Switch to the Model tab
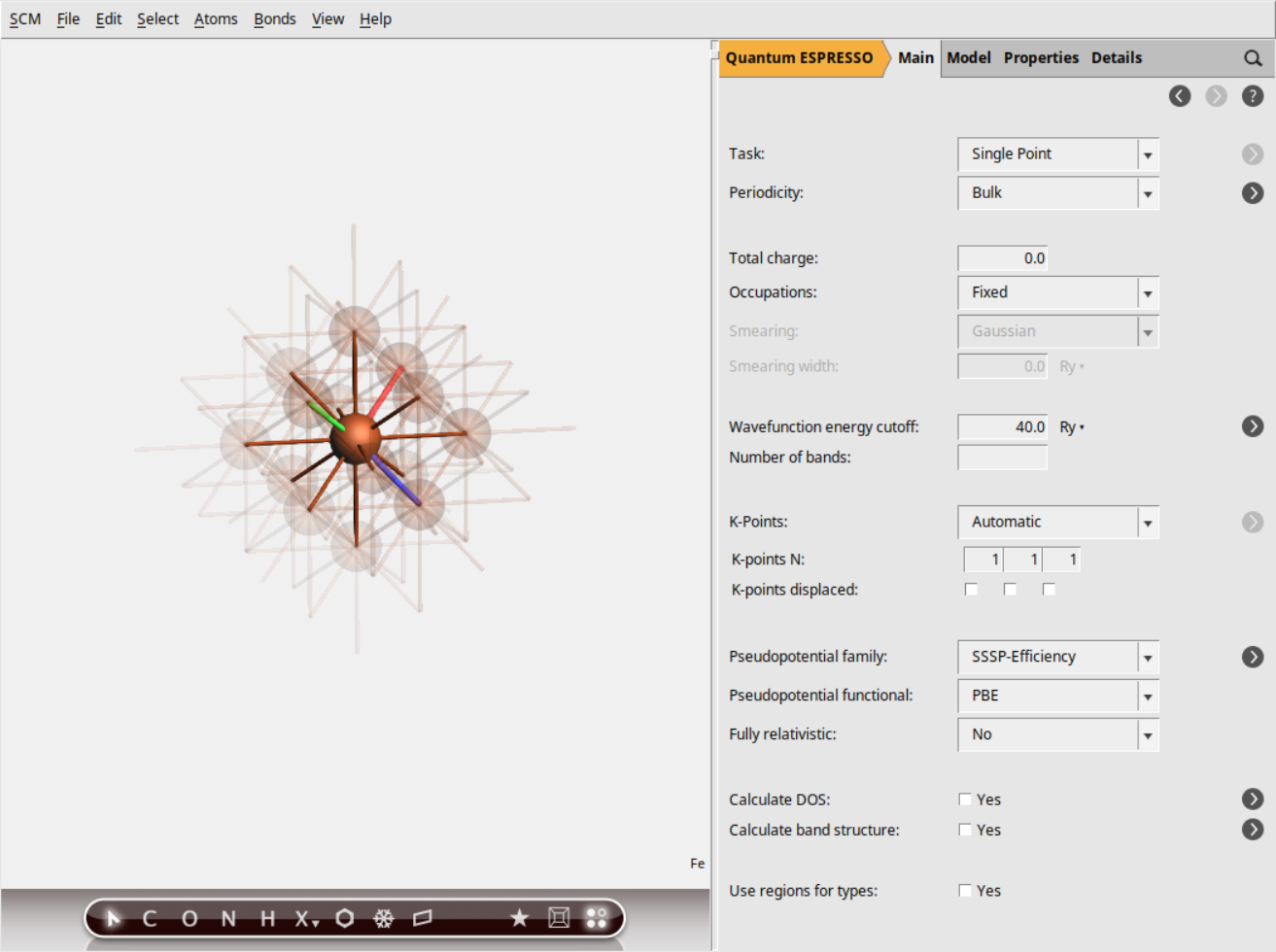1276x952 pixels. (968, 57)
